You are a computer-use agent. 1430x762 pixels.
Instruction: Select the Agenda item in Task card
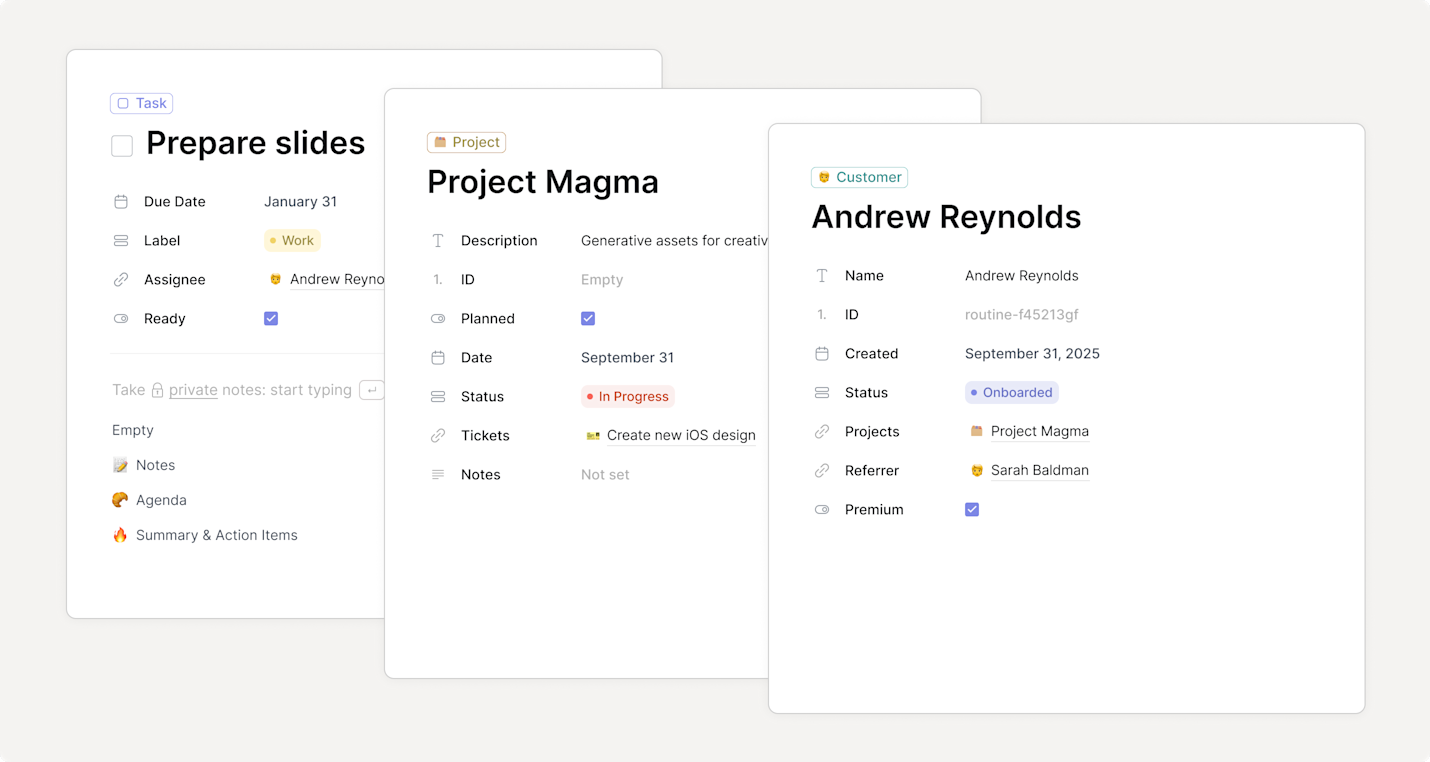coord(161,500)
